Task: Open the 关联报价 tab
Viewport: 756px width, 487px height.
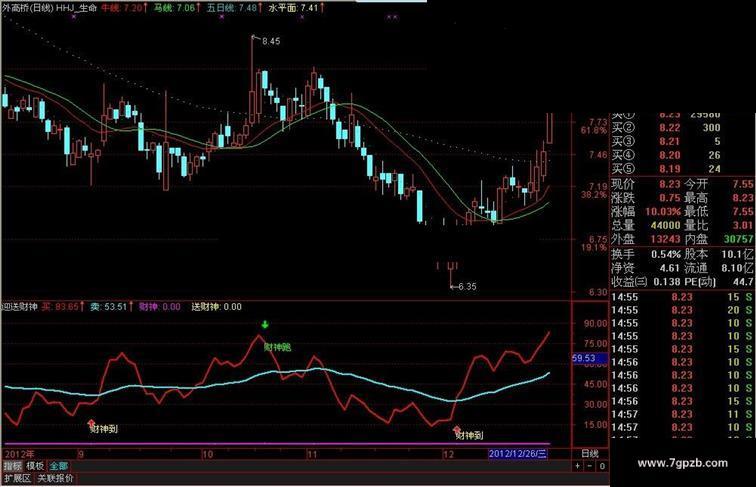Action: tap(55, 478)
